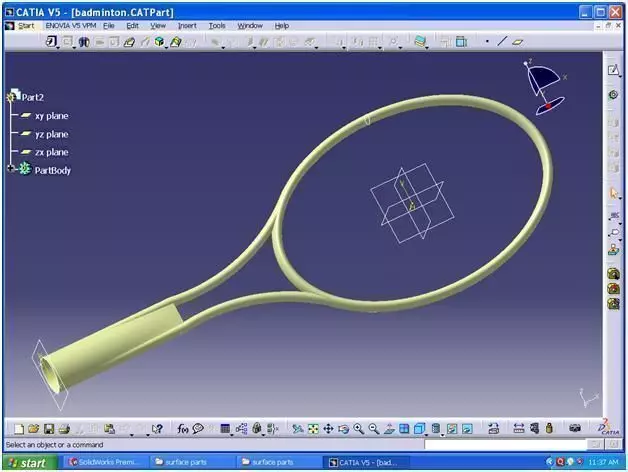Click the Zoom In magnifier
628x472 pixels.
[x=358, y=429]
